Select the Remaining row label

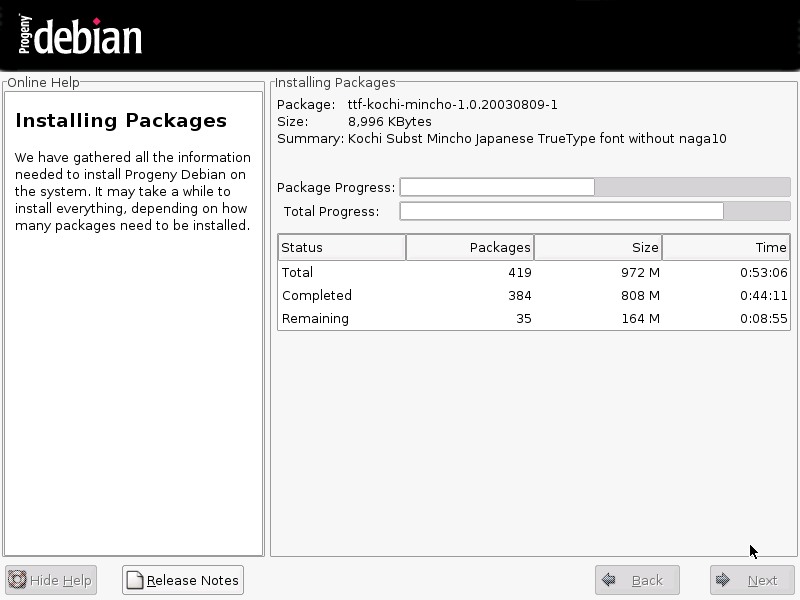coord(315,318)
